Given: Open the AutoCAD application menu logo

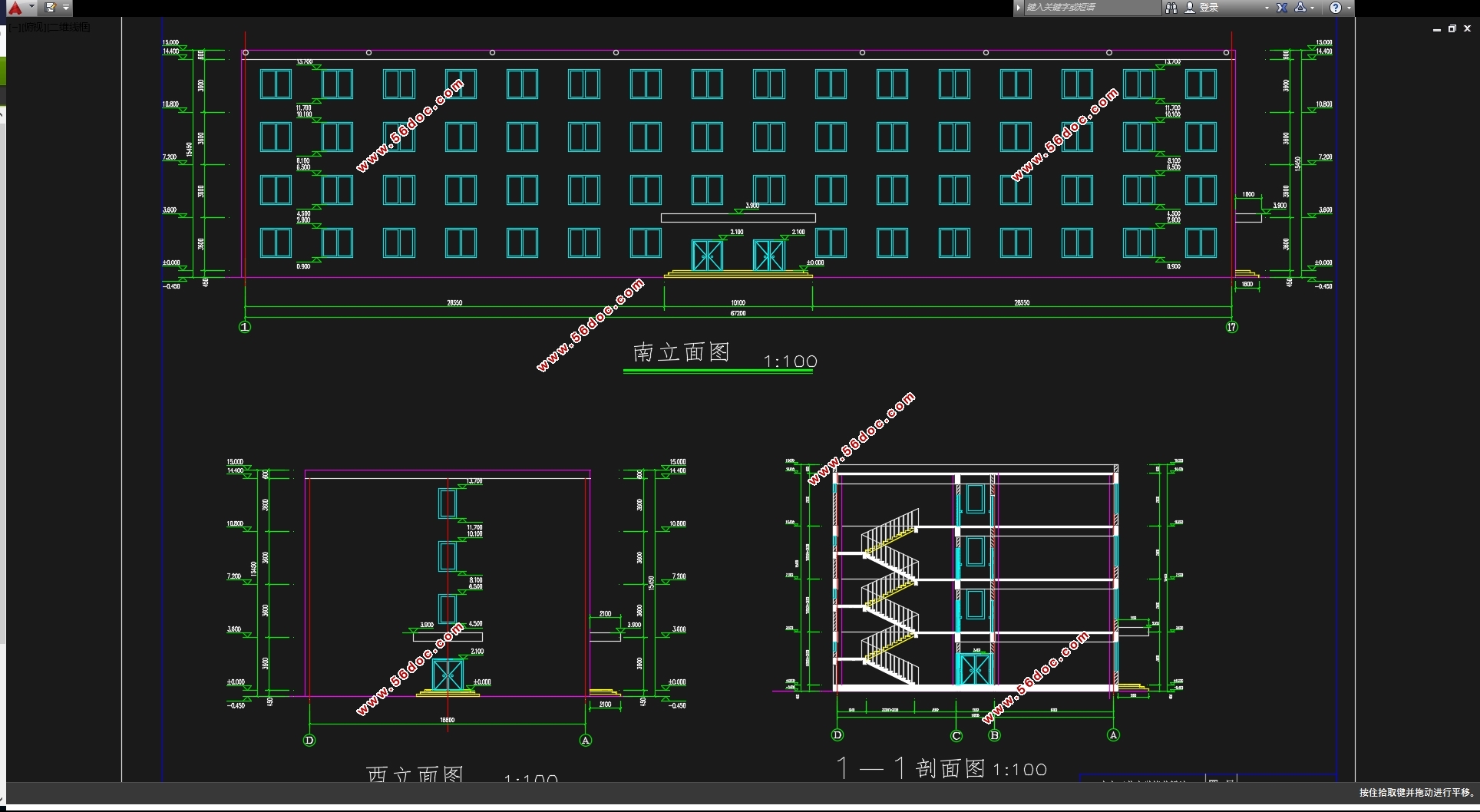Looking at the screenshot, I should pyautogui.click(x=15, y=8).
